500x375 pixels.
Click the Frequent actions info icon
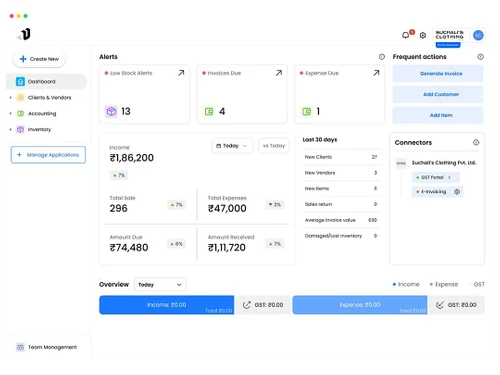pyautogui.click(x=480, y=57)
